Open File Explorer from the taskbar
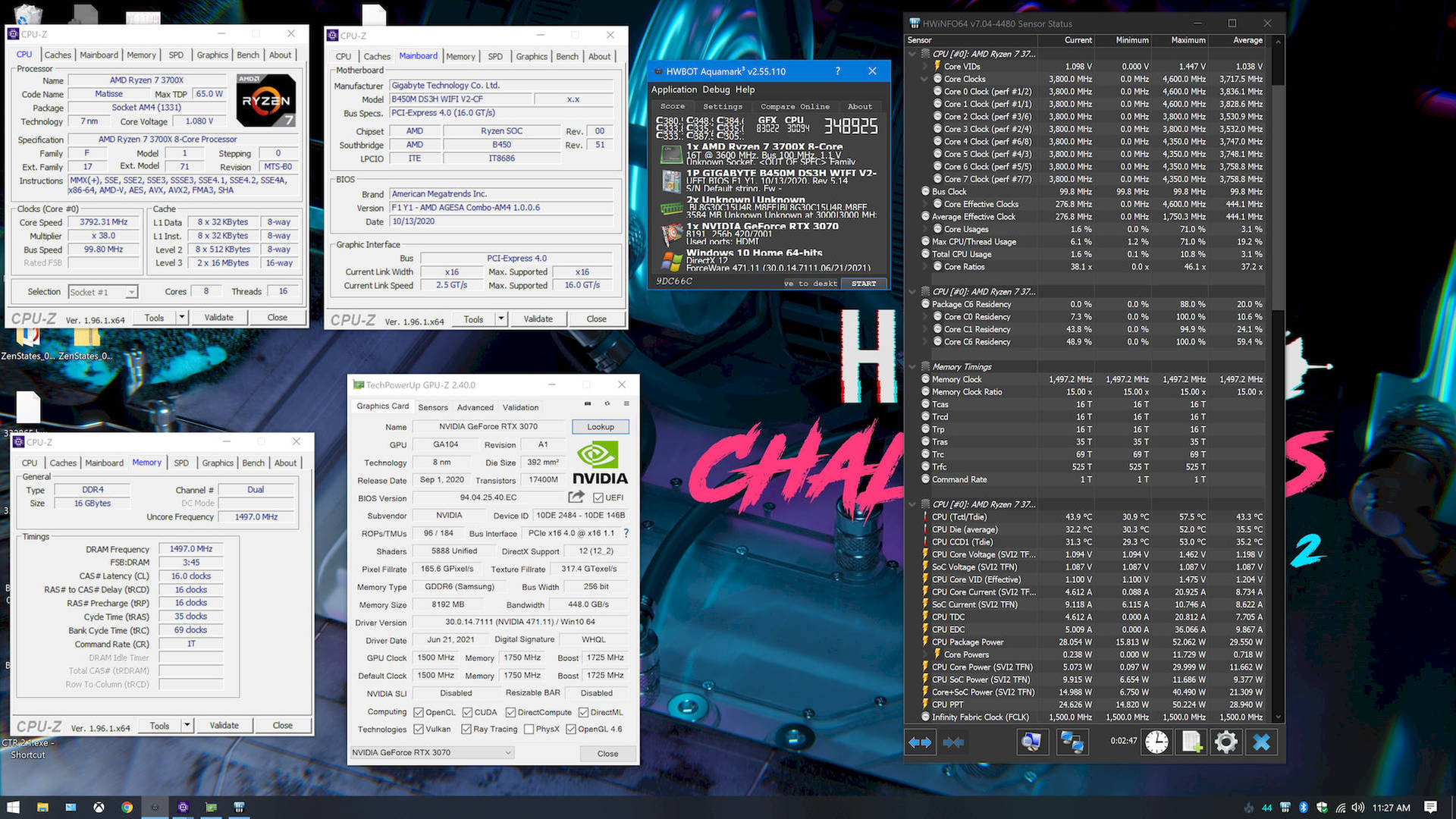The width and height of the screenshot is (1456, 819). tap(42, 807)
